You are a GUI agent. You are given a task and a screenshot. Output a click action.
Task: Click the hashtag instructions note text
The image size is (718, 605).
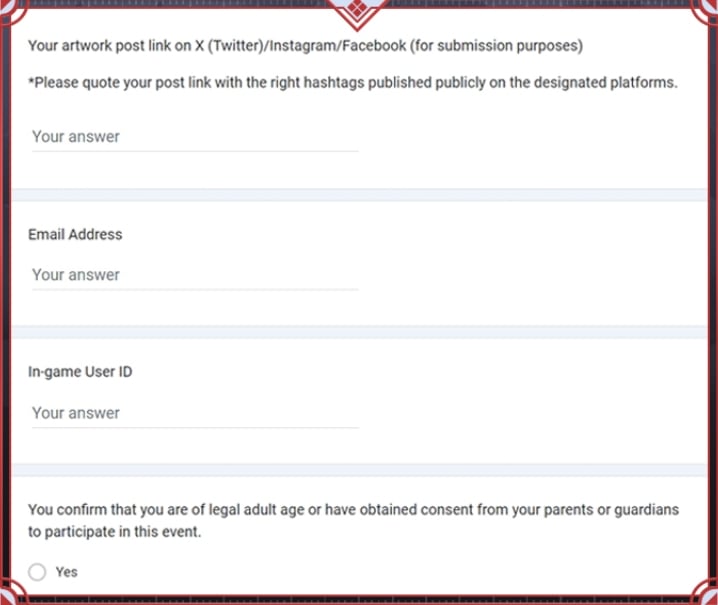coord(352,82)
